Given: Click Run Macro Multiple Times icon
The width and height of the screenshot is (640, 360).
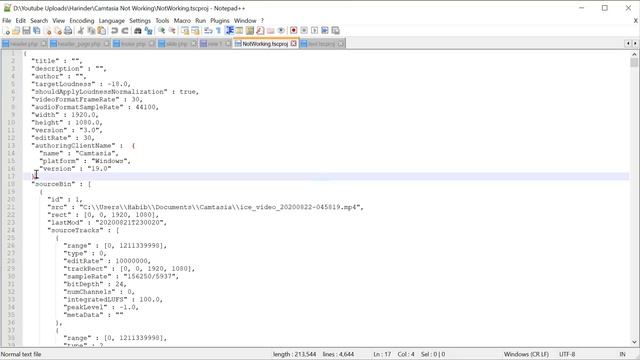Looking at the screenshot, I should (x=325, y=31).
